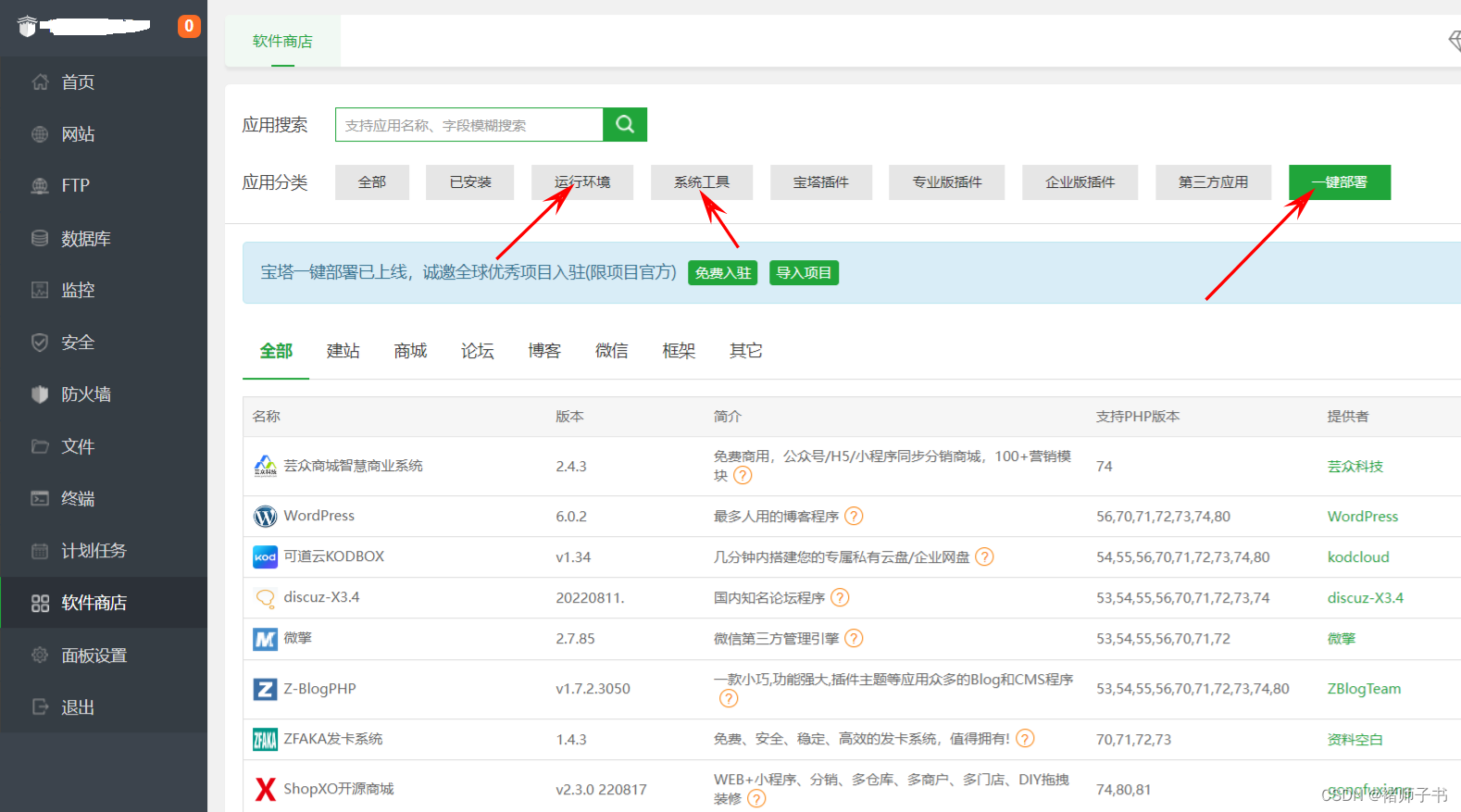Click help icon beside ShopXO description

756,798
